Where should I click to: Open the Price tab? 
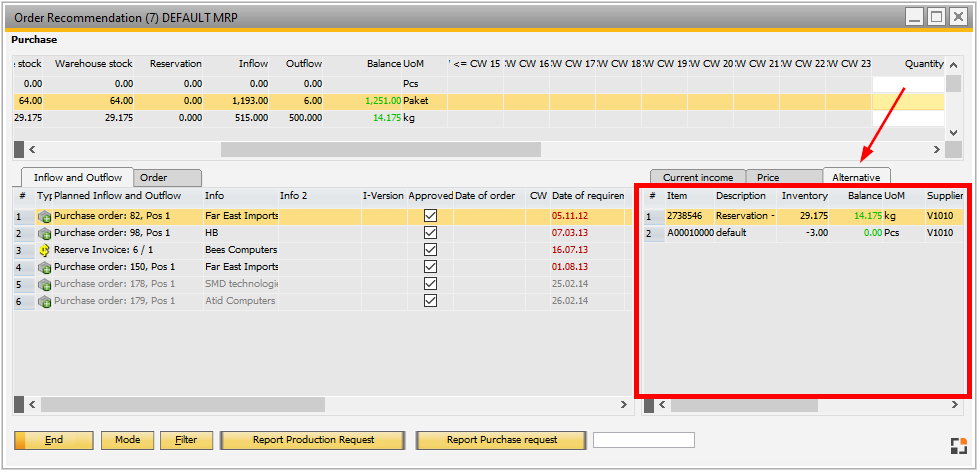768,178
